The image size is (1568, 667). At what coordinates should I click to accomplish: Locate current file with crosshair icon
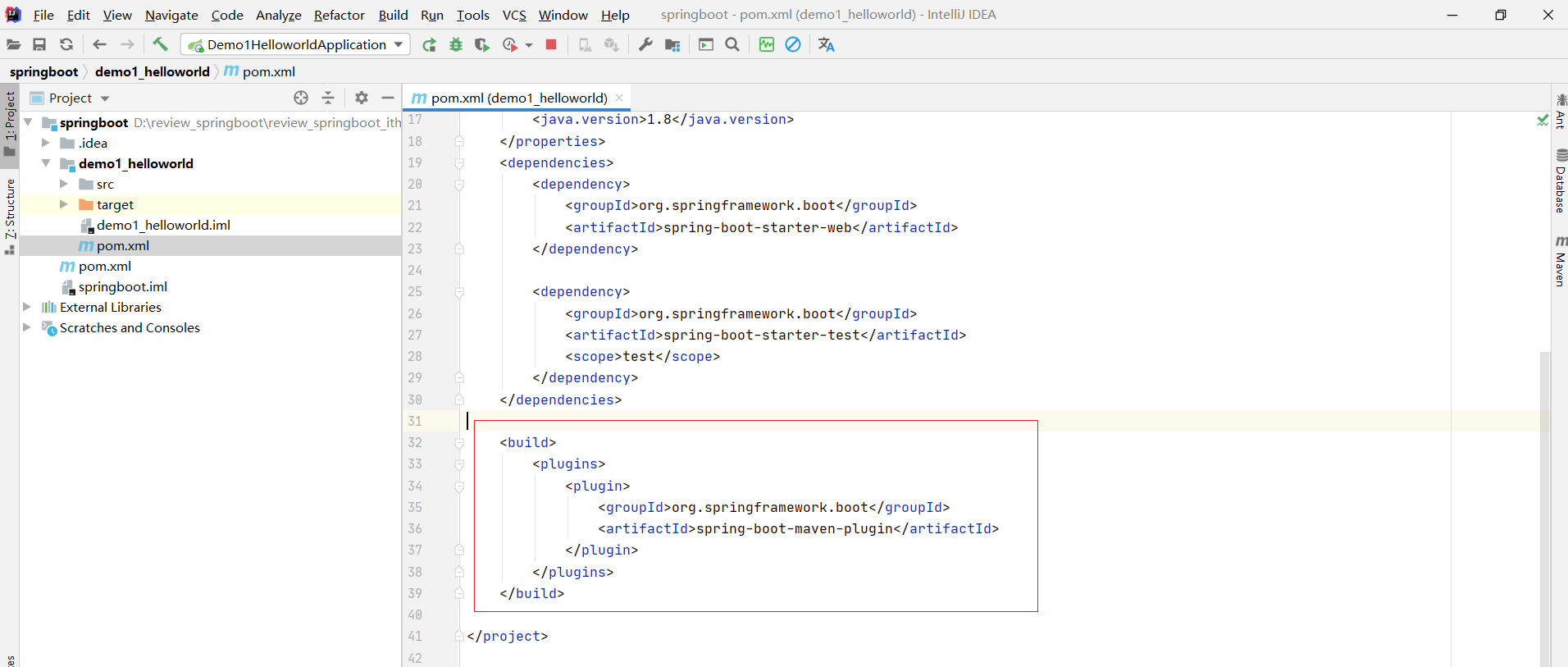301,98
